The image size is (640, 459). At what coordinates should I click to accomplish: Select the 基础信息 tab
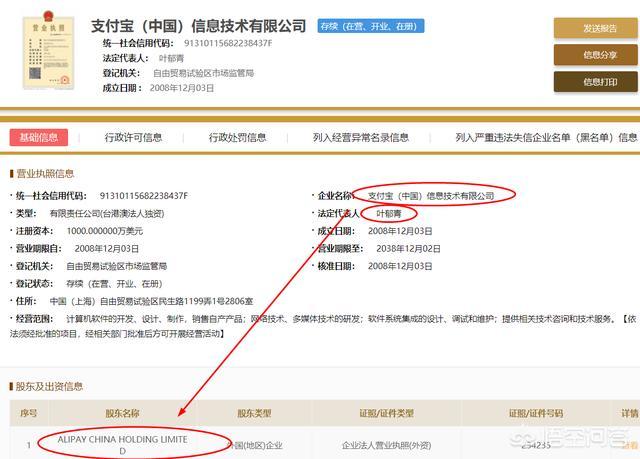[x=39, y=137]
